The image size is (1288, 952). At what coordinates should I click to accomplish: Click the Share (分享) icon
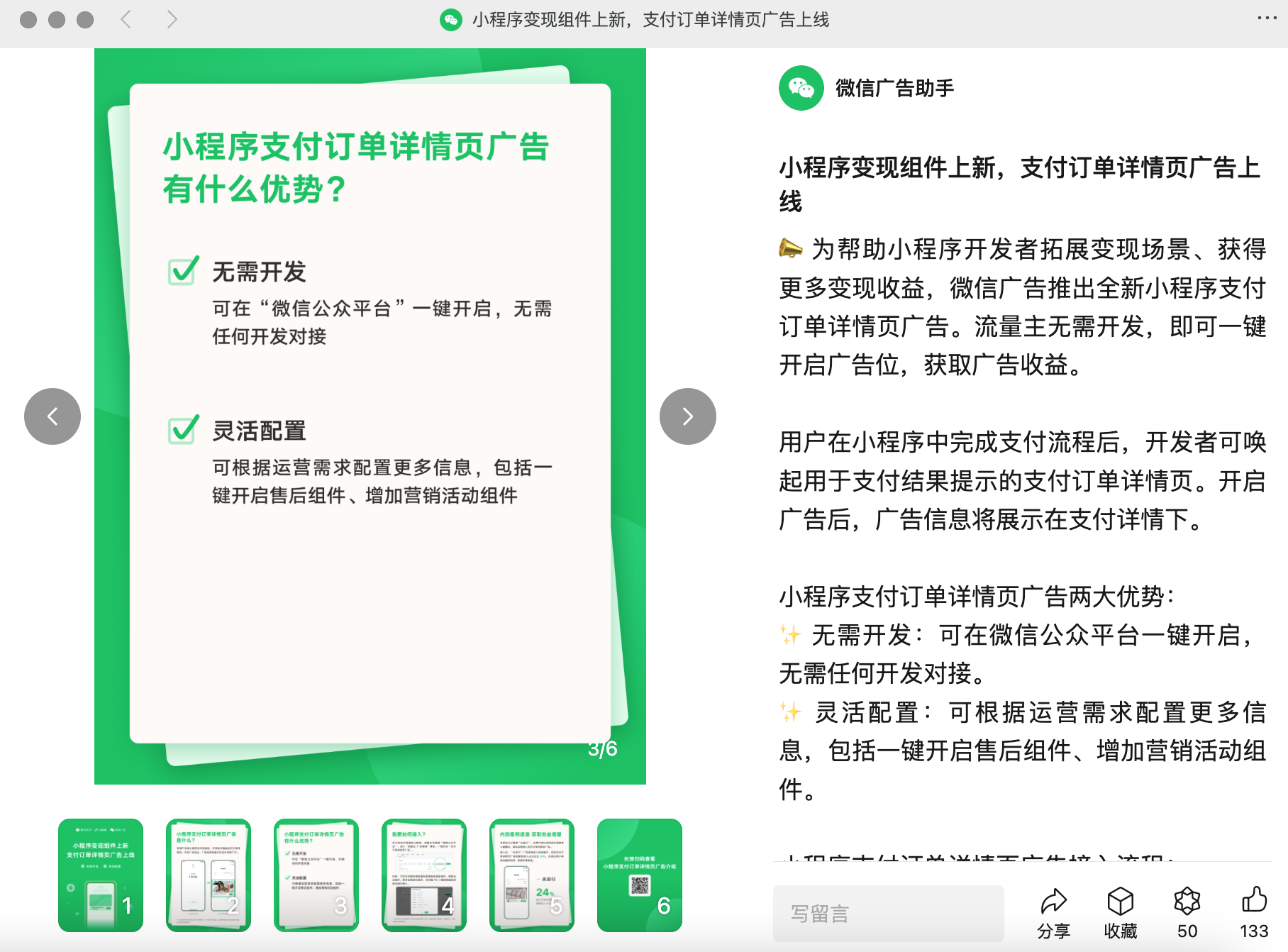coord(1055,902)
